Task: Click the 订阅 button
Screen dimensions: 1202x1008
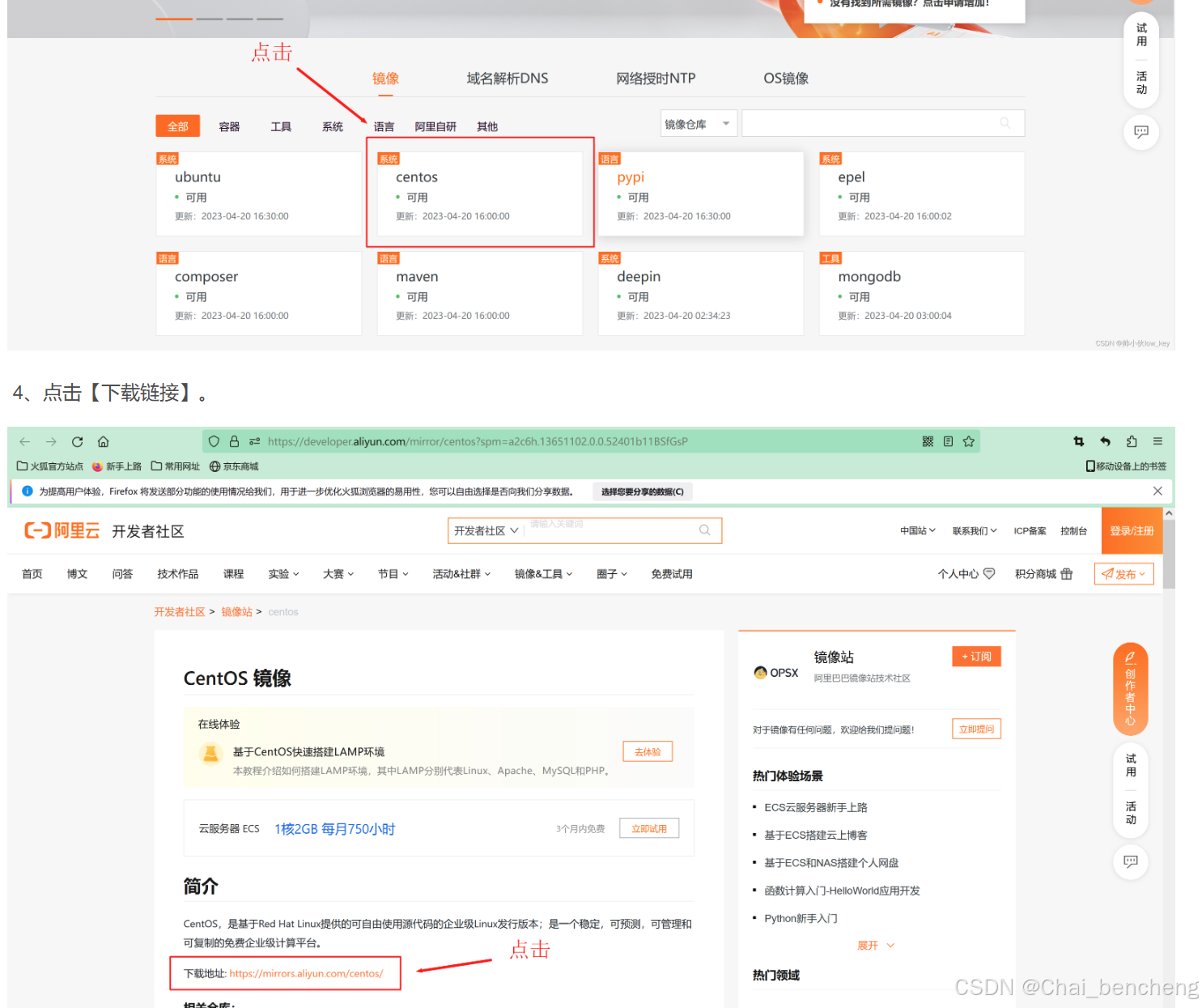Action: click(976, 657)
